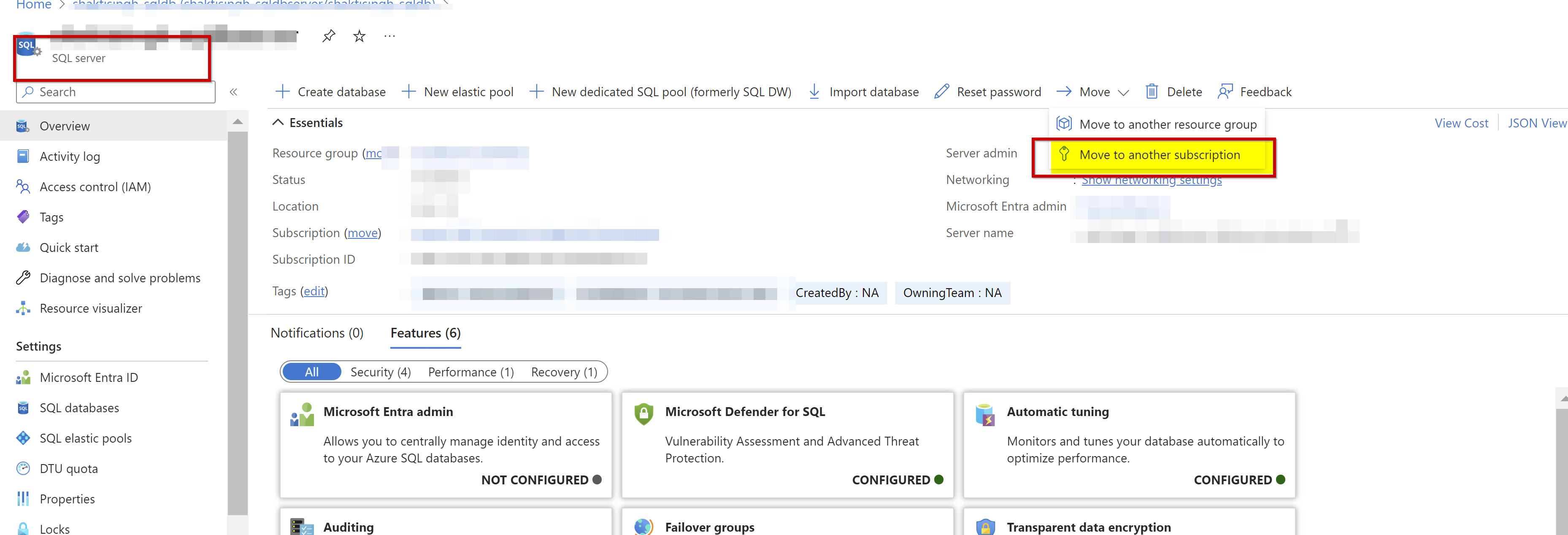Image resolution: width=1568 pixels, height=535 pixels.
Task: Click the Home breadcrumb link
Action: click(33, 5)
